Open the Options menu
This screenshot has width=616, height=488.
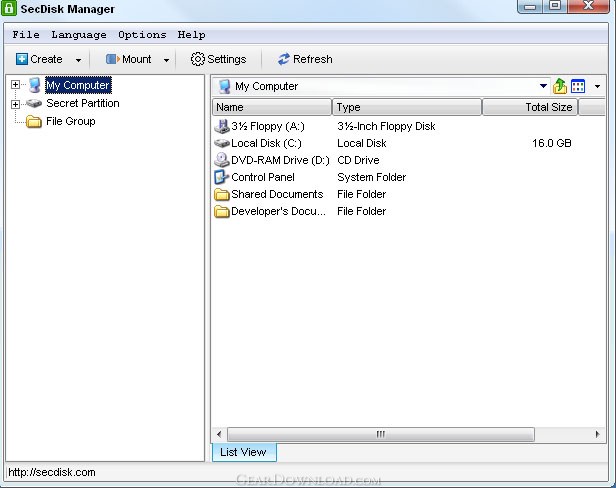[x=142, y=35]
